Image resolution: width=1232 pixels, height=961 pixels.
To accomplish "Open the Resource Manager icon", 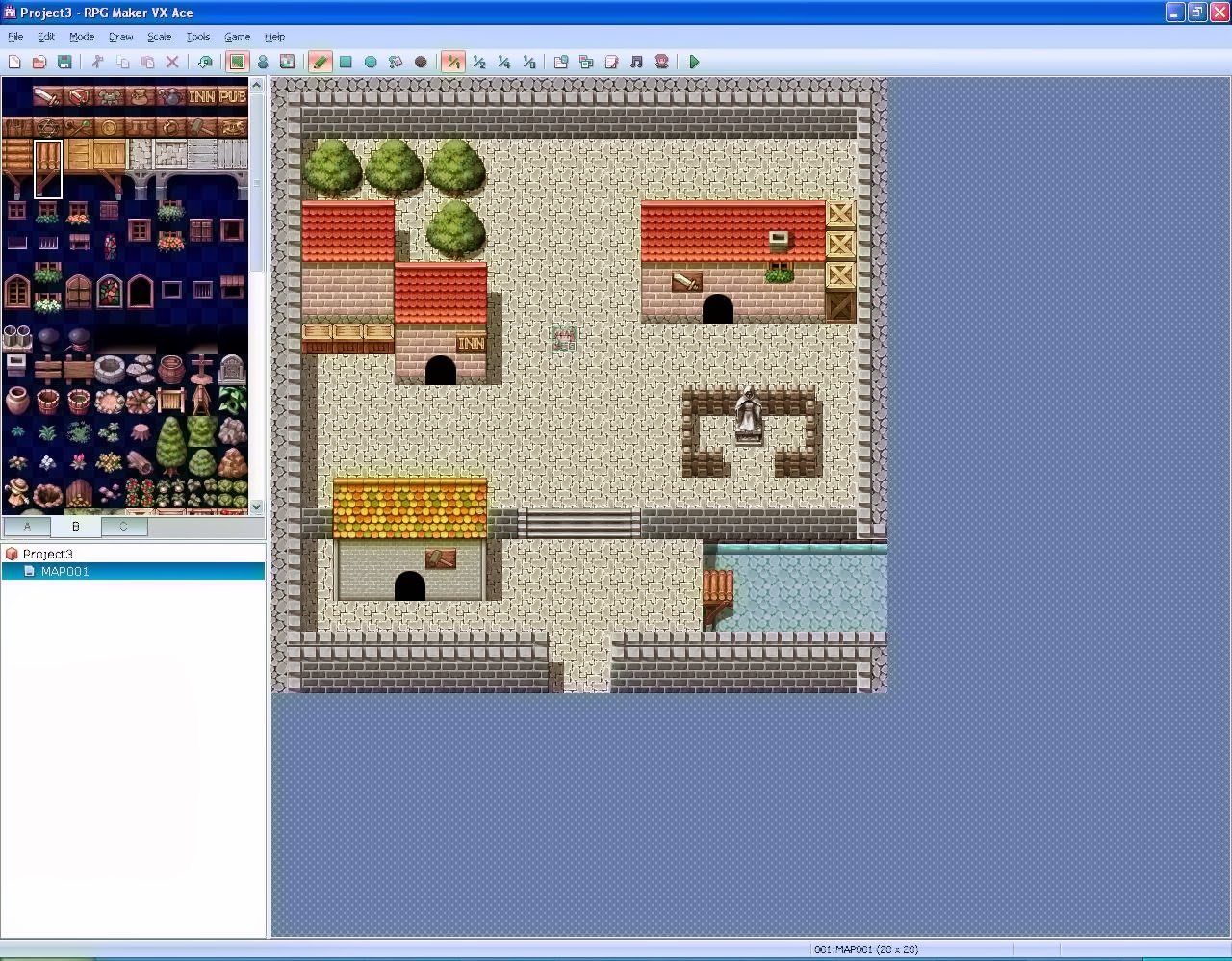I will [x=586, y=62].
